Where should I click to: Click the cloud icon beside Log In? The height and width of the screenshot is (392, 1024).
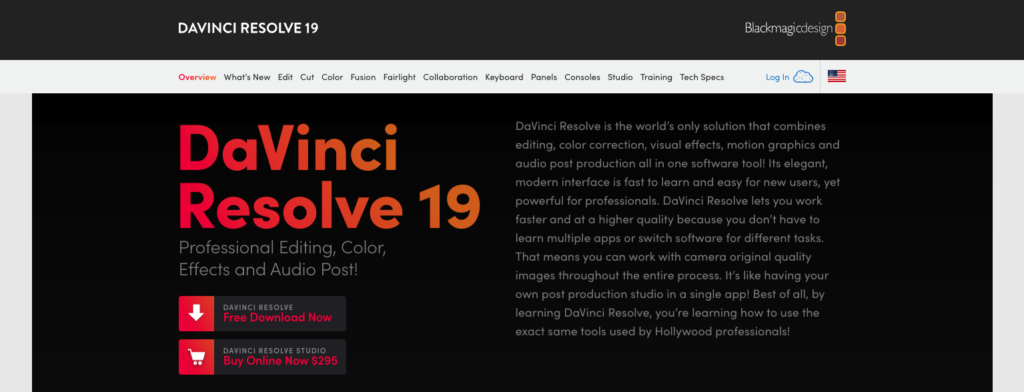click(803, 77)
